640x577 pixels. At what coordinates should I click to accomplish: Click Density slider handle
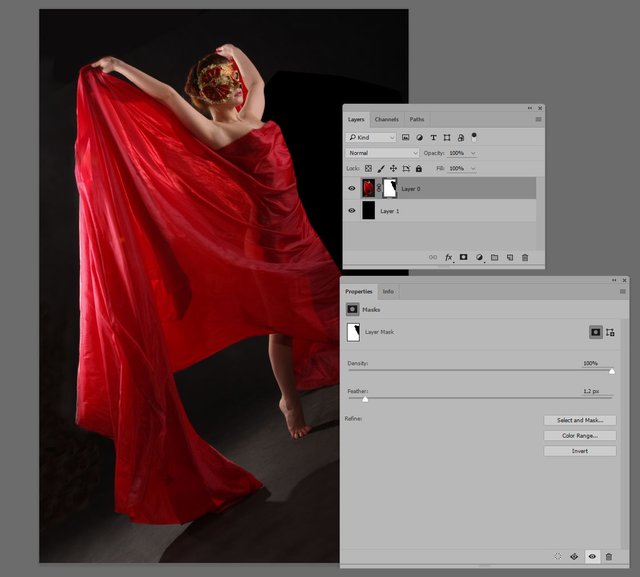612,371
